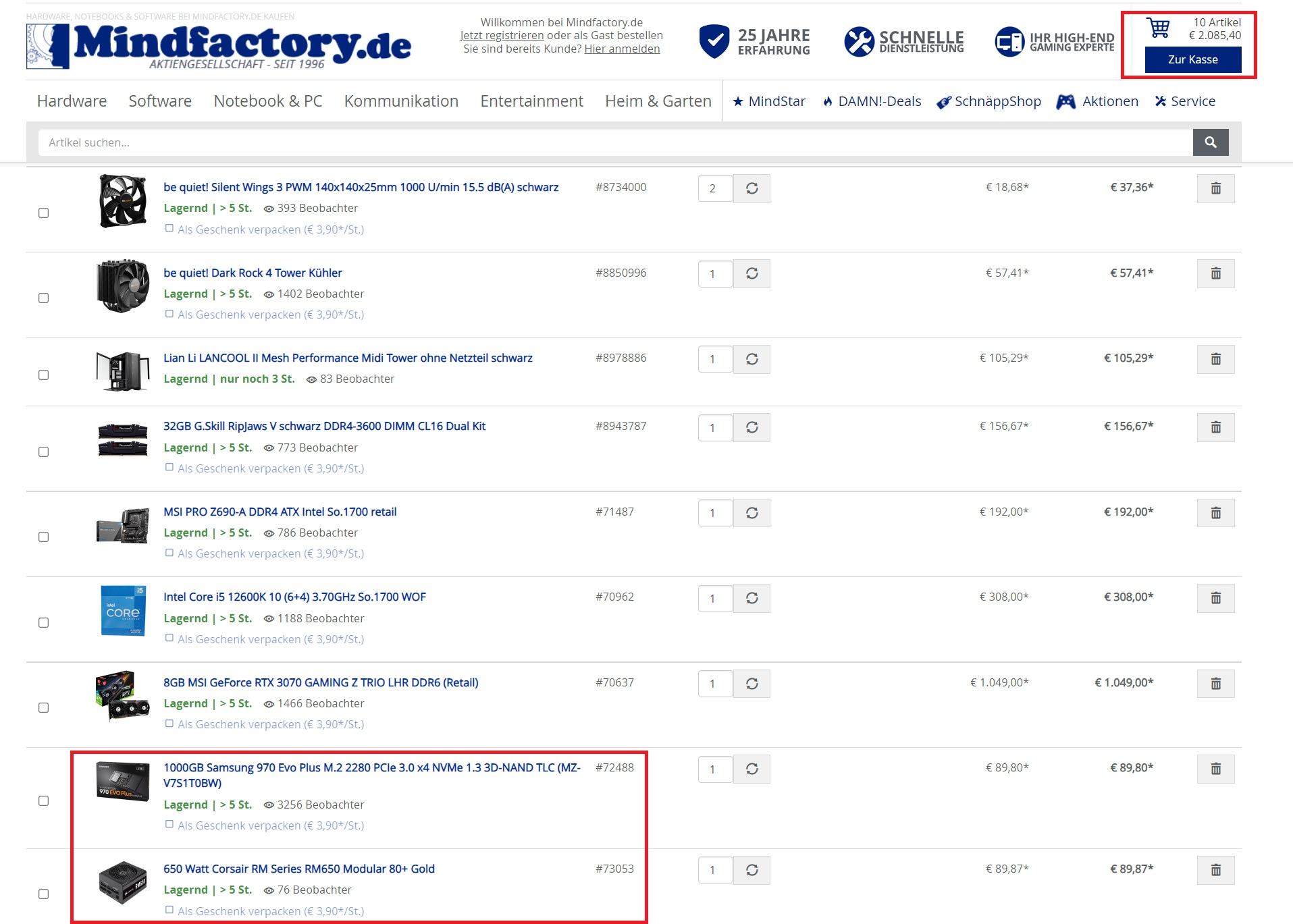Enable gift wrapping for Silent Wings 3

point(169,229)
